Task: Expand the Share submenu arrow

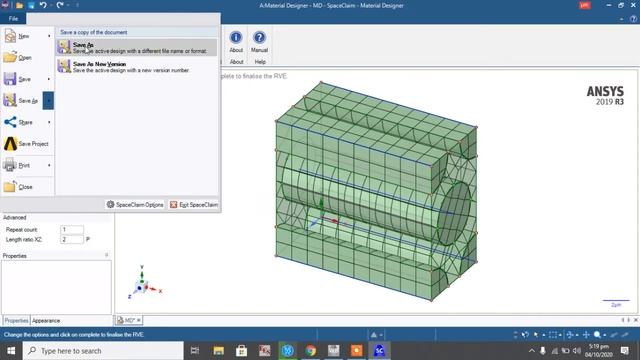Action: 49,122
